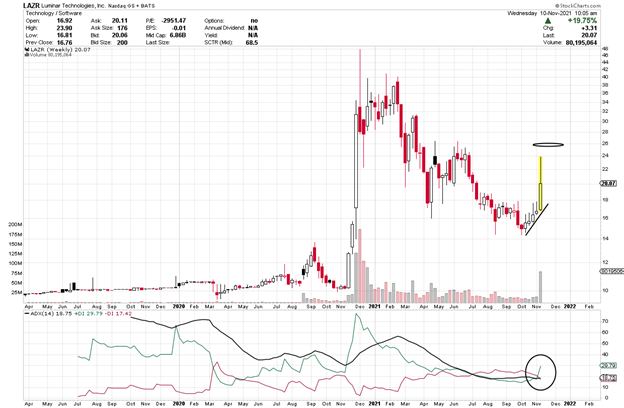Click the Nasdaq GS + BATS exchange label
The height and width of the screenshot is (408, 624).
(x=131, y=6)
